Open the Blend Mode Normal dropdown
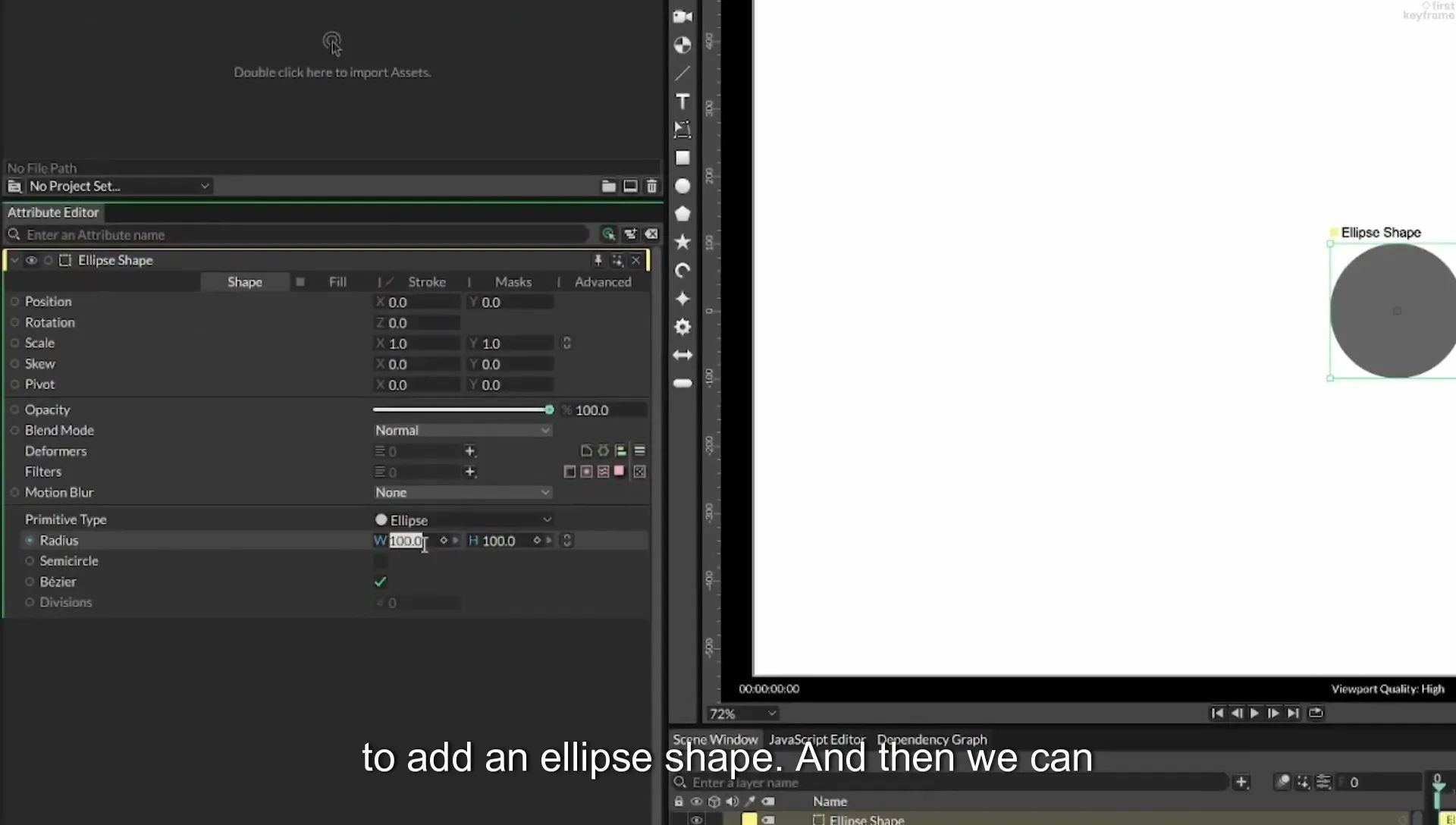Viewport: 1456px width, 825px height. (x=462, y=430)
